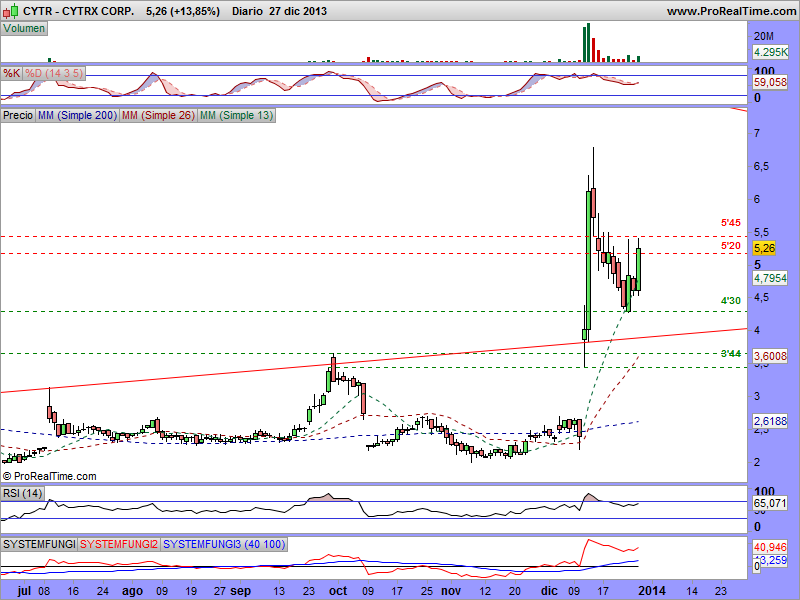Screen dimensions: 800x600
Task: Open the MM (Simple 200) label
Action: tap(77, 115)
